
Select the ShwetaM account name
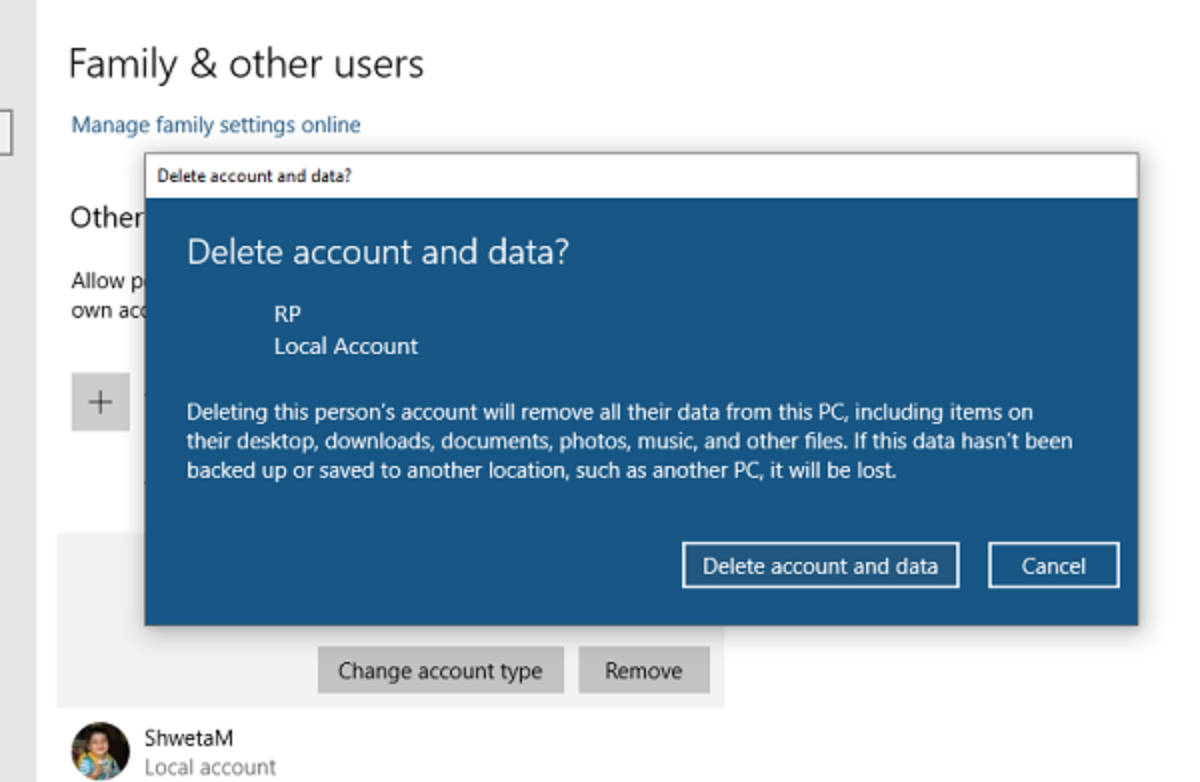[x=189, y=738]
